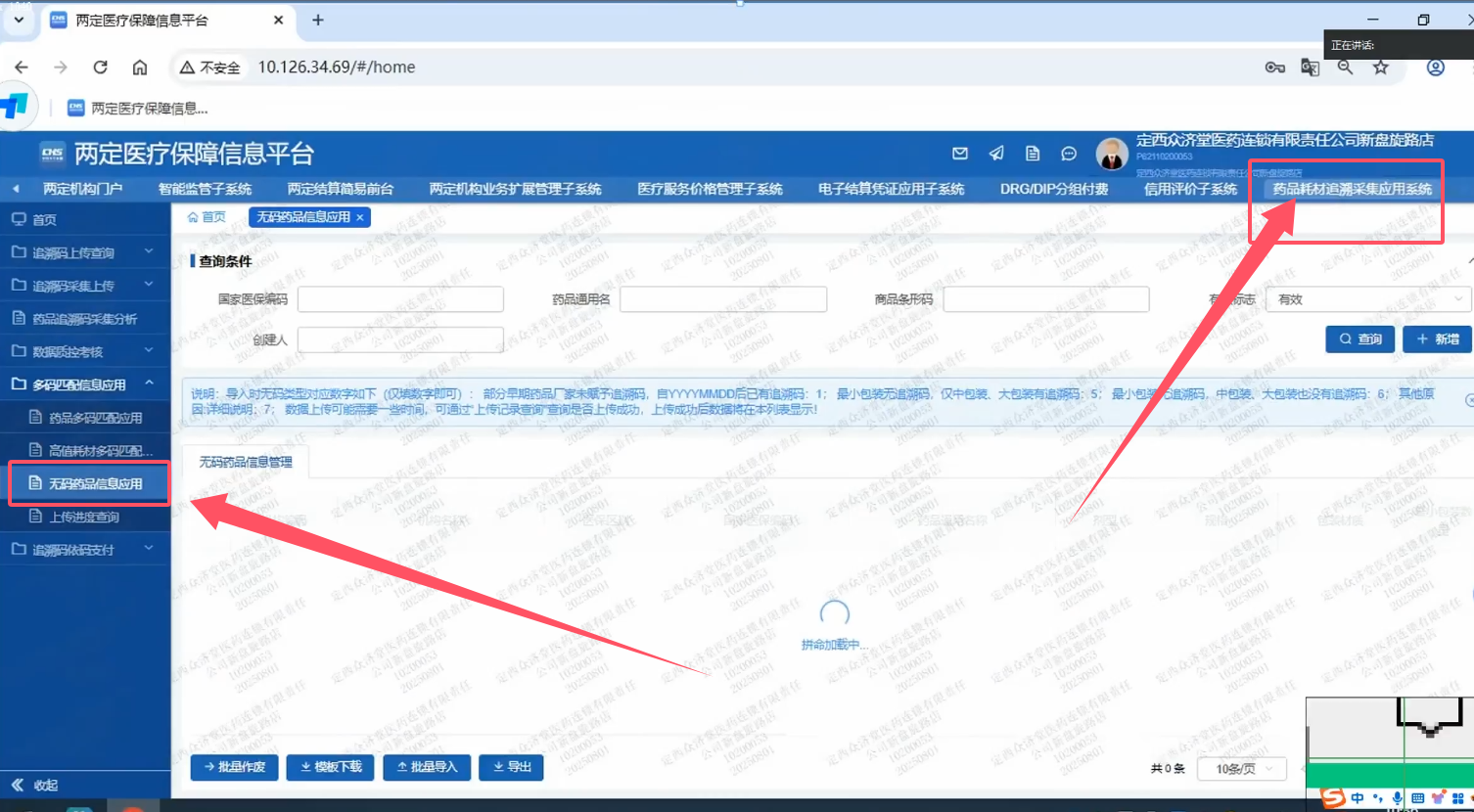The image size is (1474, 812).
Task: Click the 国家医保编码 input field
Action: 400,299
